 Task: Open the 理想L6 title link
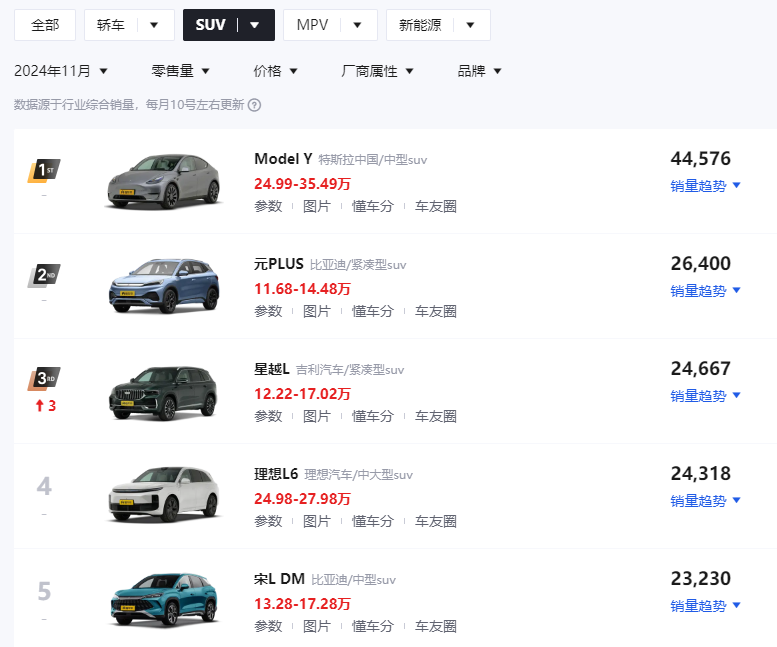point(276,474)
